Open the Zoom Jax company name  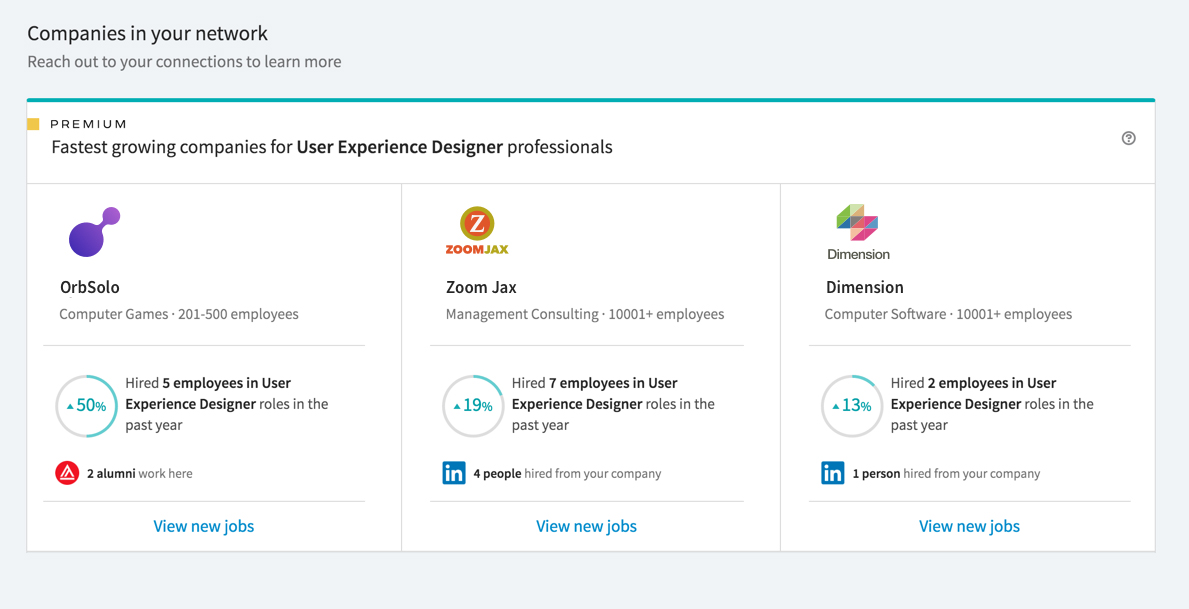click(482, 287)
